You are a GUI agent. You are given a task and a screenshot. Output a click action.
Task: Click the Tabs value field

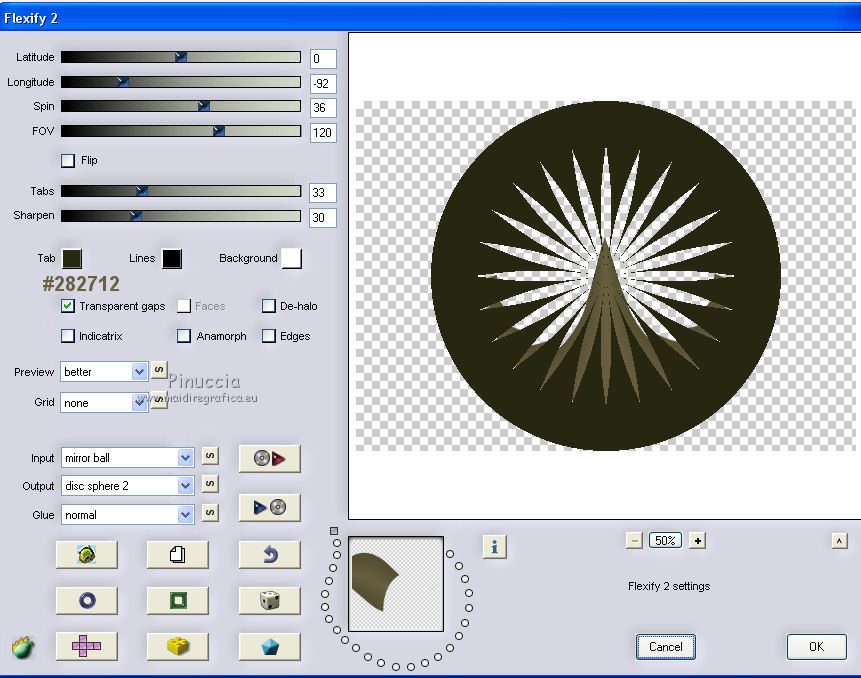(323, 193)
